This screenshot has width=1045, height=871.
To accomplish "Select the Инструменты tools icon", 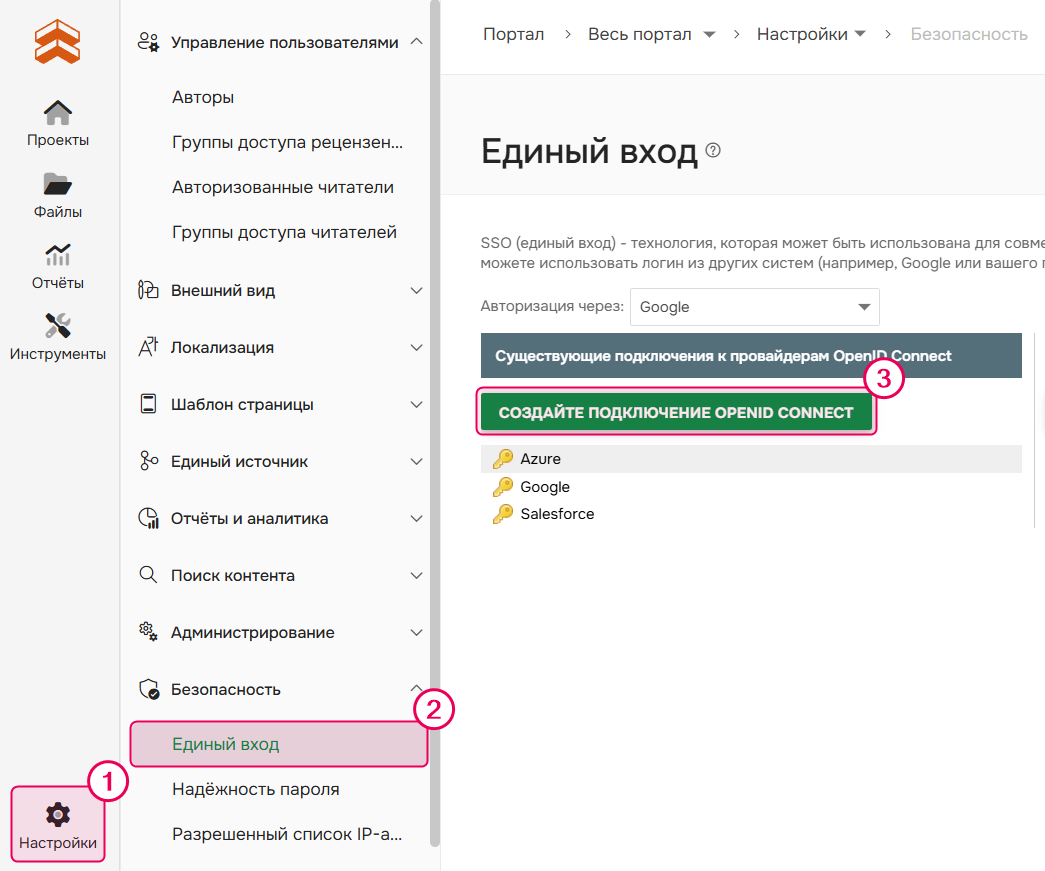I will click(57, 325).
